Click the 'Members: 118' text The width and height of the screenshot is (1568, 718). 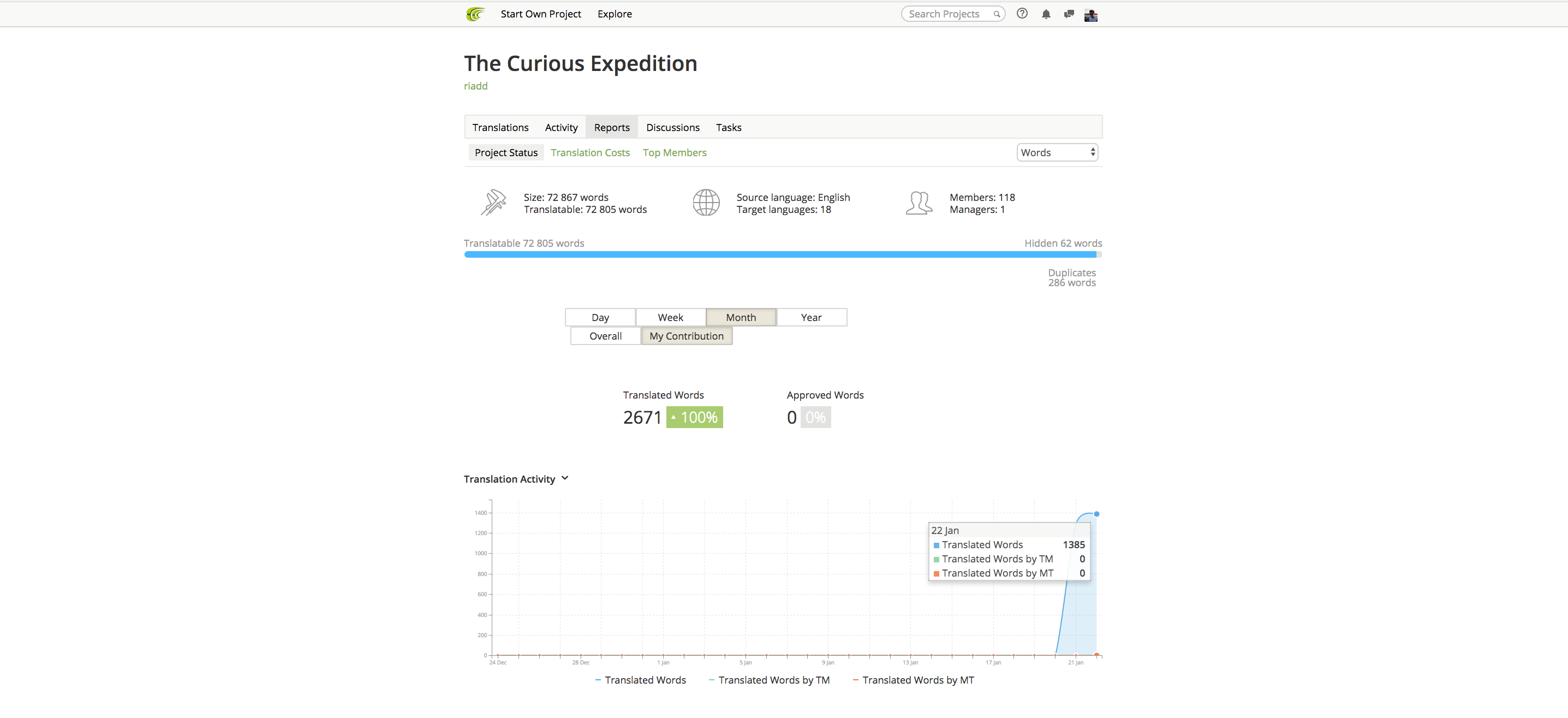[982, 197]
